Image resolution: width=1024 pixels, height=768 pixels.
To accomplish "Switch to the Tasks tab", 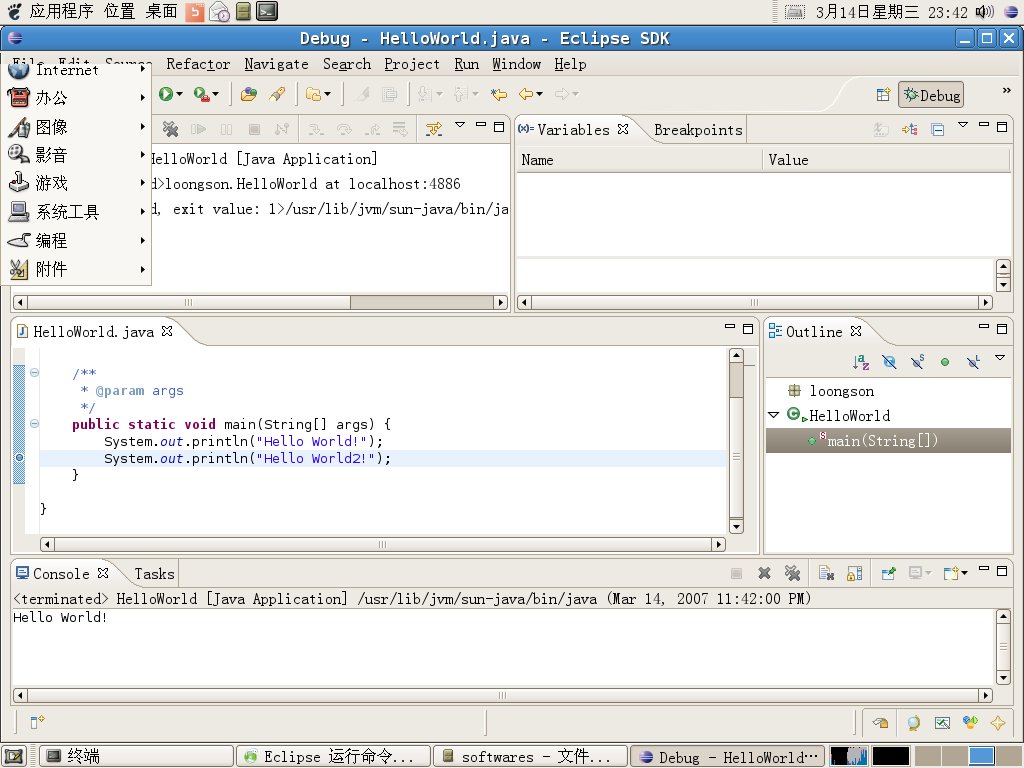I will [154, 573].
